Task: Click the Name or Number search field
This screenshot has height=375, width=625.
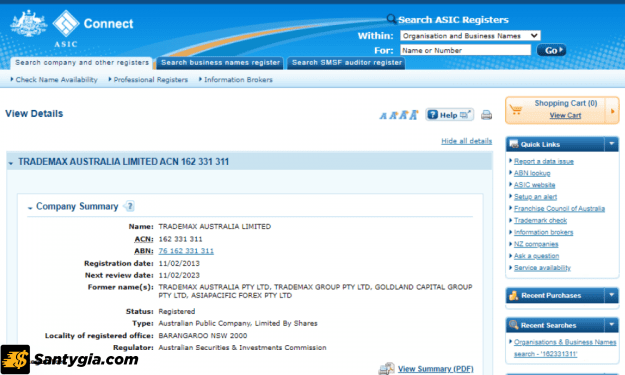Action: (466, 50)
